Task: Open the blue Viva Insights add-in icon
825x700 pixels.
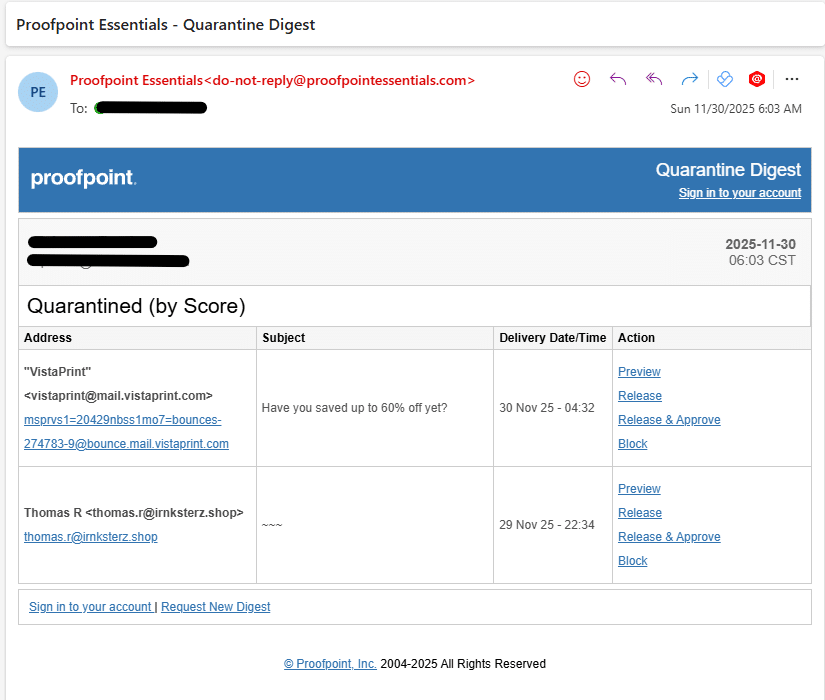Action: pyautogui.click(x=726, y=79)
